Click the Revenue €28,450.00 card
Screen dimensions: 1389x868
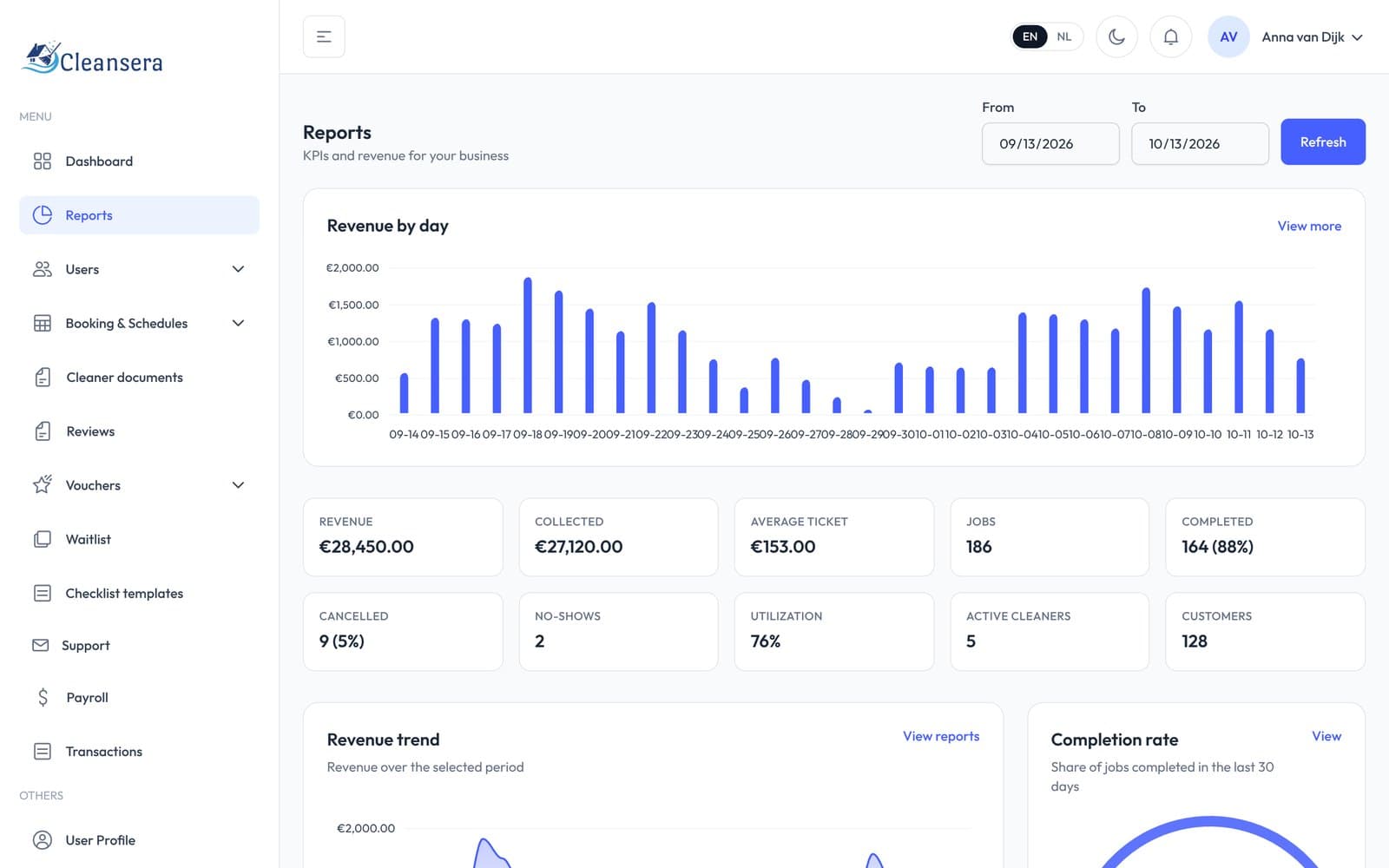(403, 536)
